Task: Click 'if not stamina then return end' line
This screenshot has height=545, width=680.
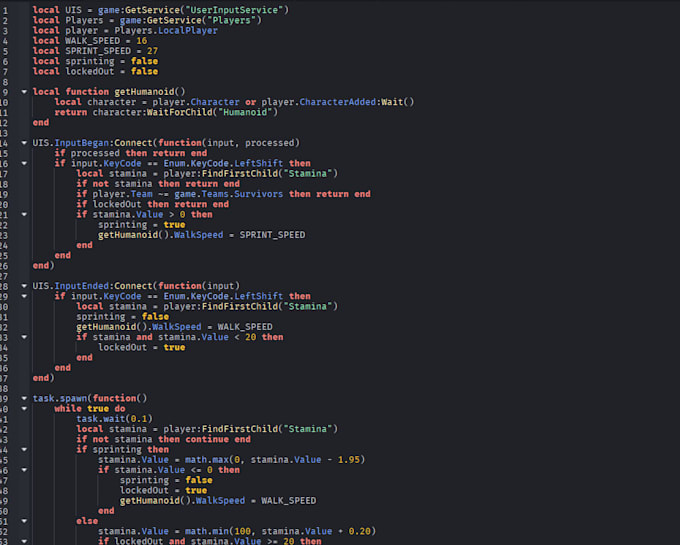Action: (x=158, y=184)
